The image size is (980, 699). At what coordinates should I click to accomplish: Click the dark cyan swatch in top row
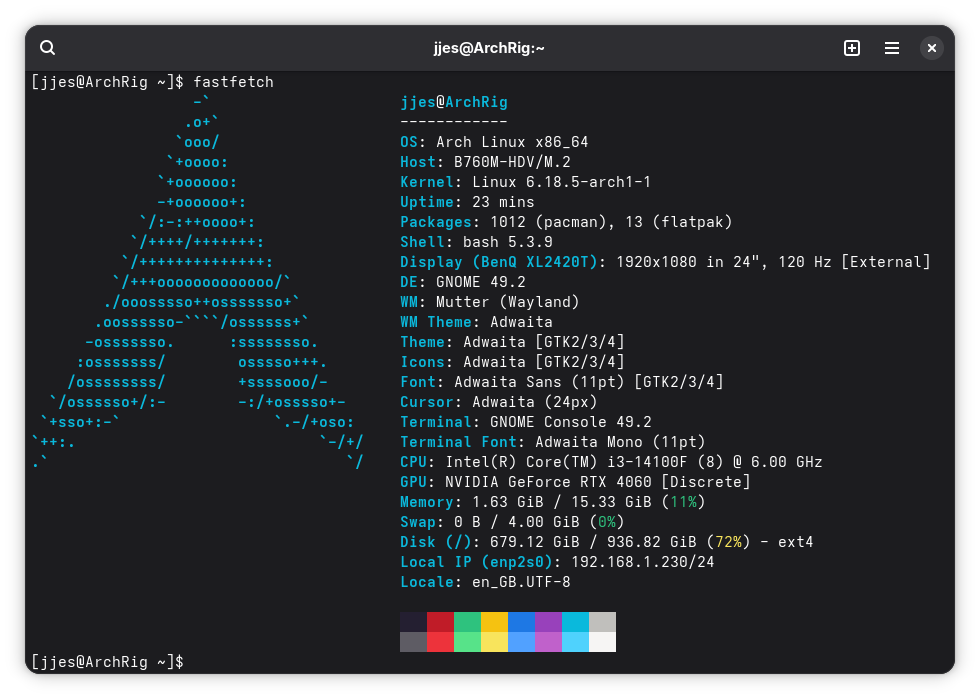(575, 622)
